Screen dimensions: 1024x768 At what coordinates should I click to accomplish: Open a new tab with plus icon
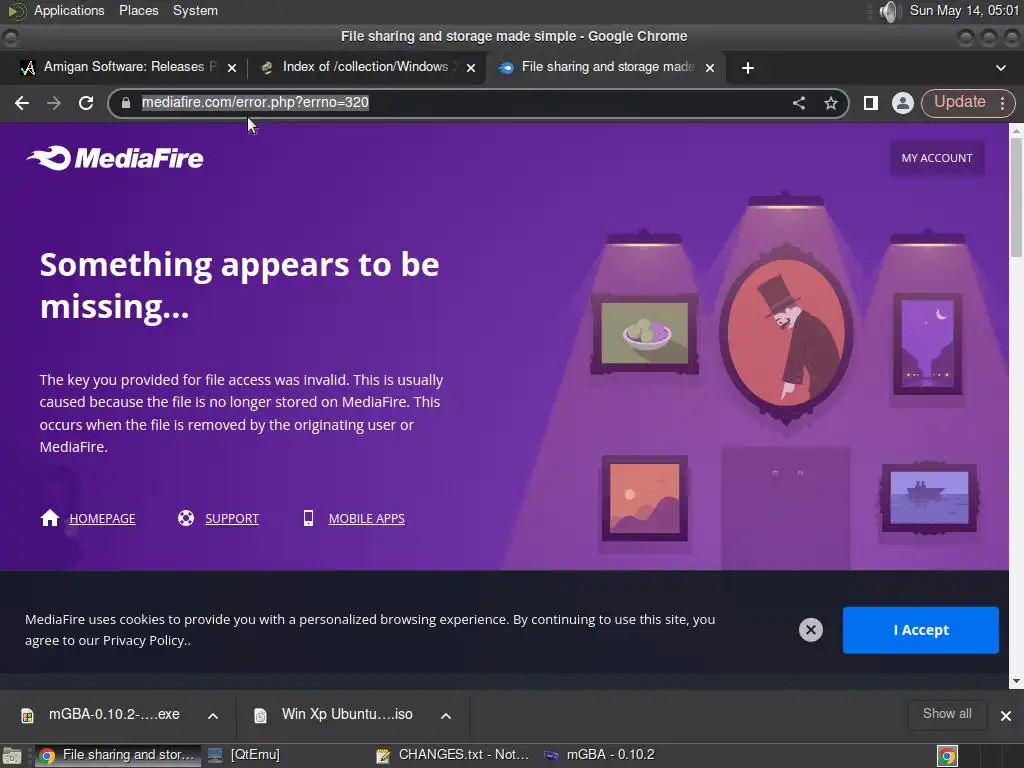(x=748, y=68)
